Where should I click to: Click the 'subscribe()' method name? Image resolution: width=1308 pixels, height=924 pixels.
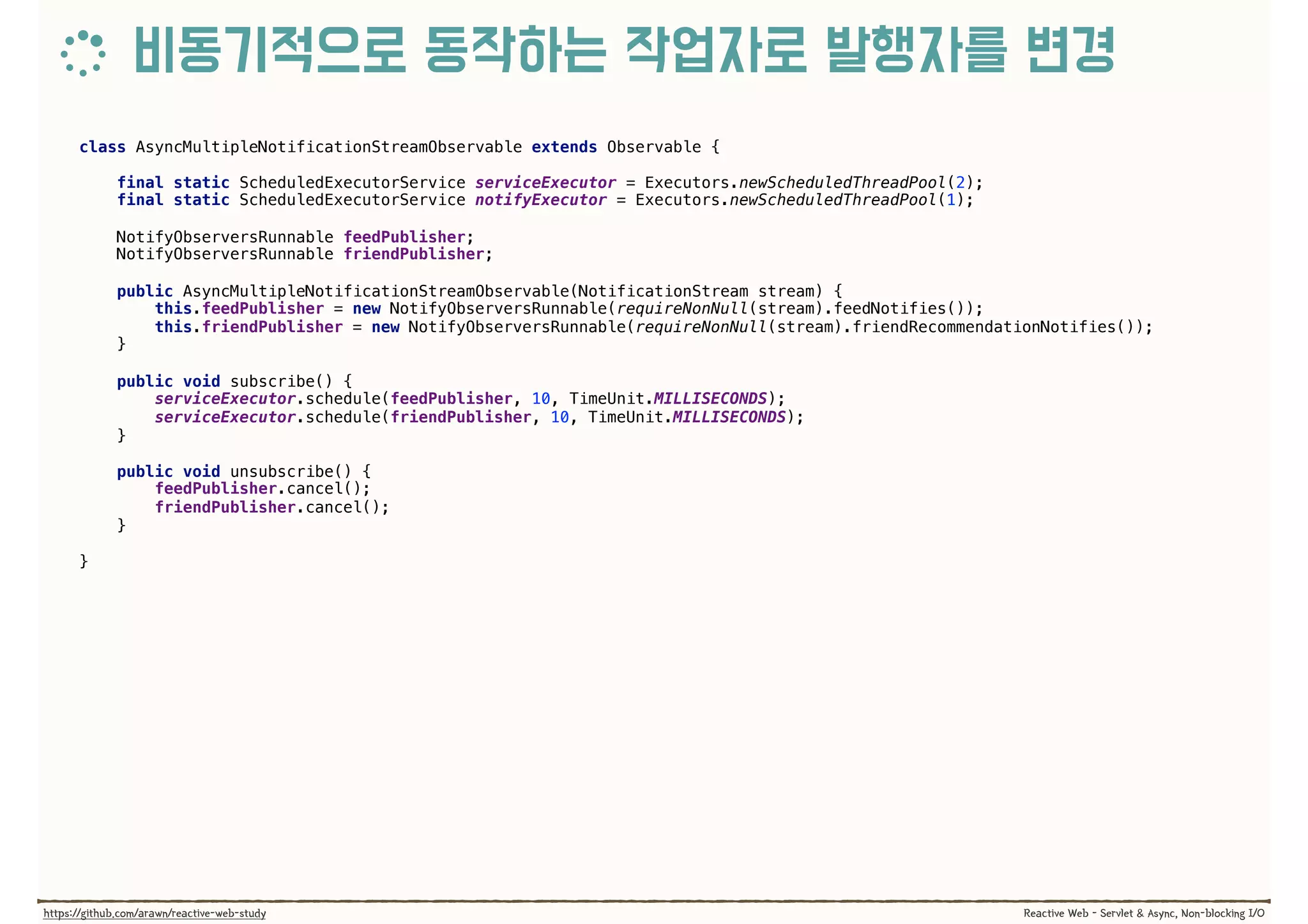click(x=282, y=381)
